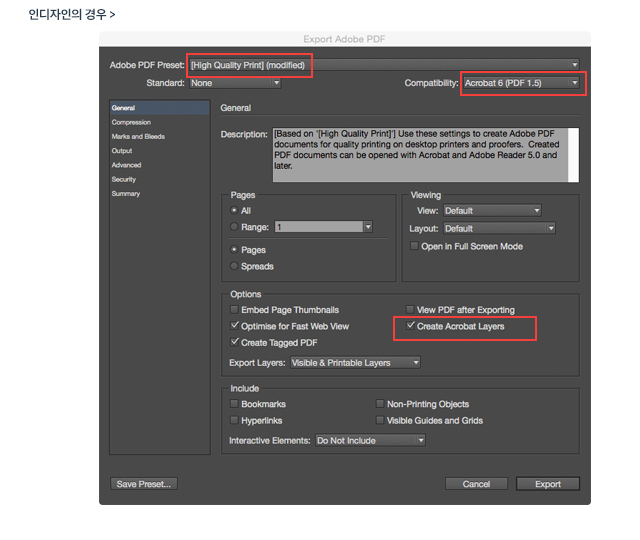Enable Non-Printing Objects checkbox
The width and height of the screenshot is (640, 540).
(x=380, y=404)
